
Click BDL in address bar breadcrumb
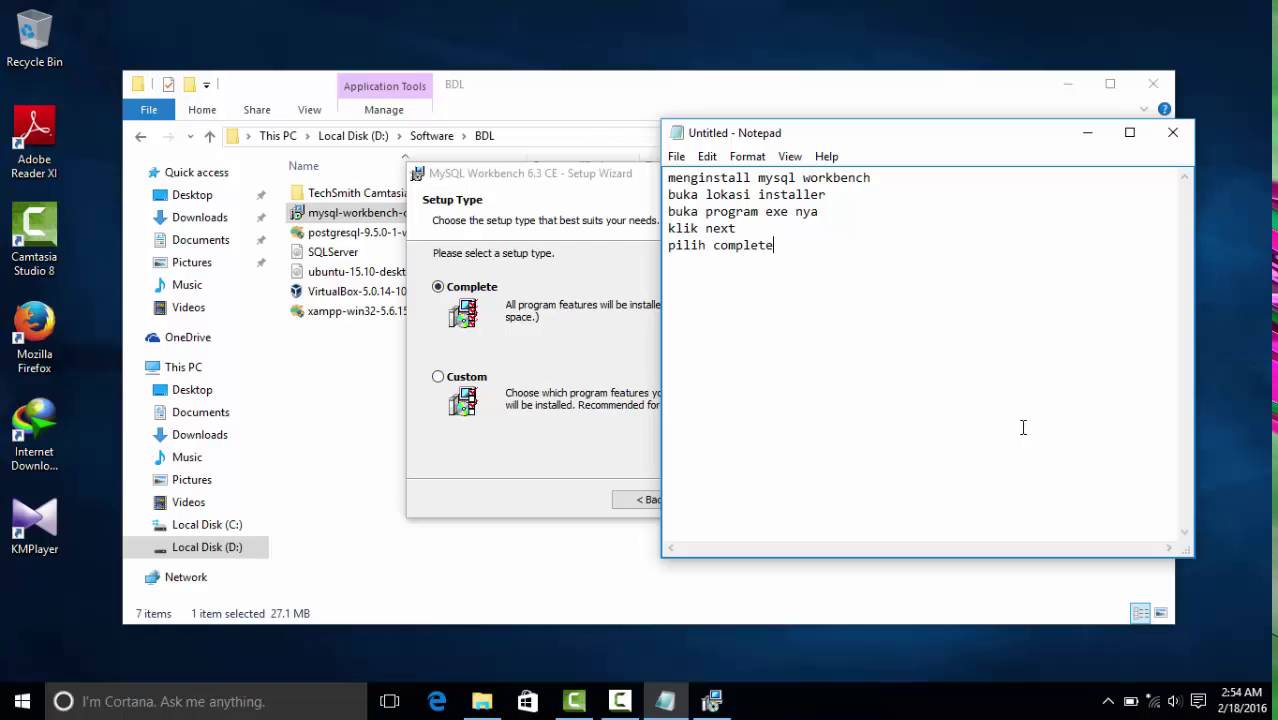click(x=484, y=136)
